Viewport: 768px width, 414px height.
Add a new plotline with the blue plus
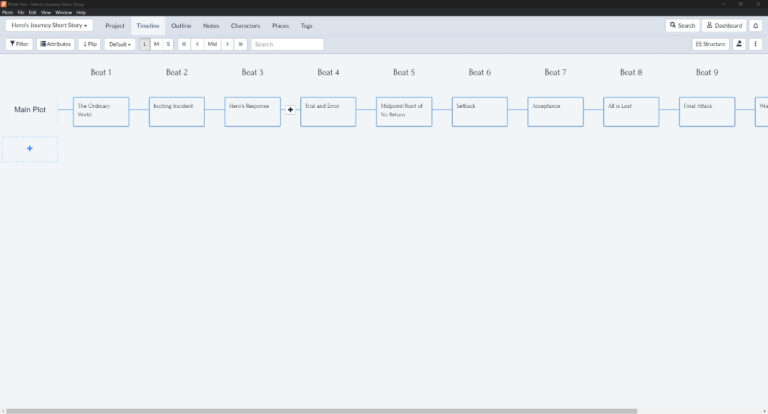point(30,148)
